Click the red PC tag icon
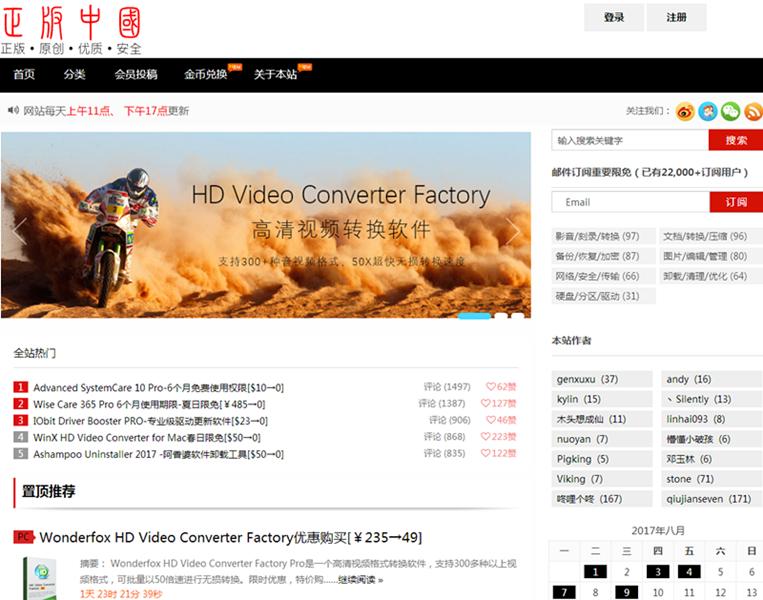 click(x=24, y=537)
